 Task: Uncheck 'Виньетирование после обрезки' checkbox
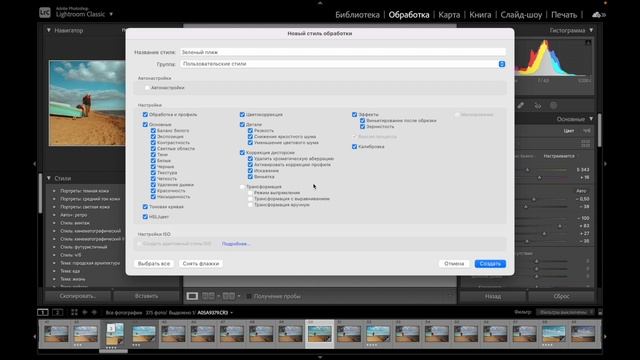(362, 121)
